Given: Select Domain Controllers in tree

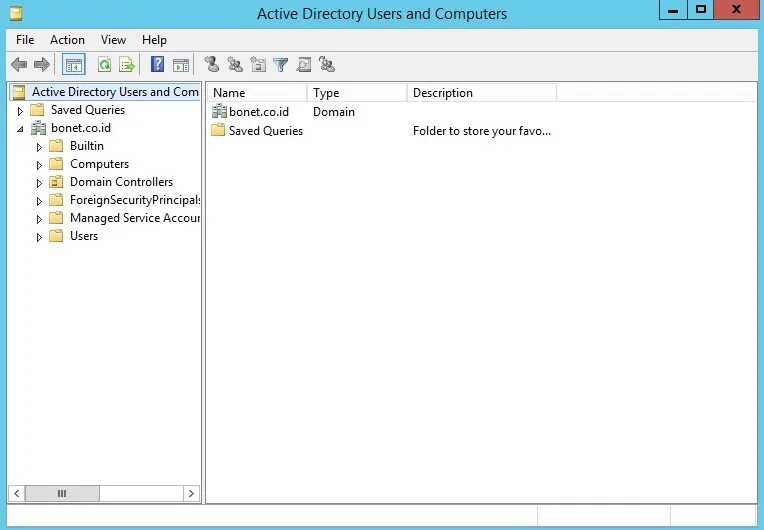Looking at the screenshot, I should click(x=121, y=182).
